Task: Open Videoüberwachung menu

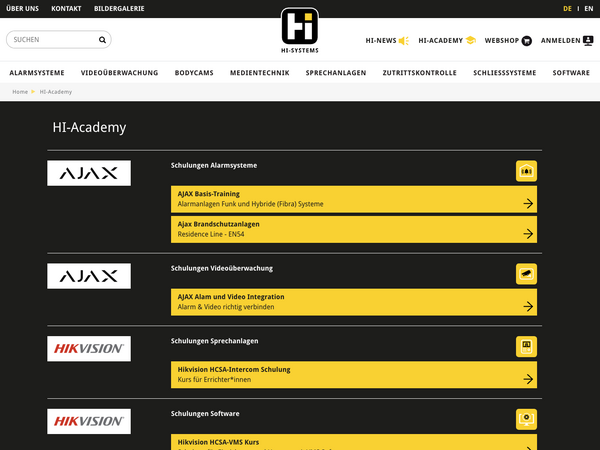Action: point(119,73)
